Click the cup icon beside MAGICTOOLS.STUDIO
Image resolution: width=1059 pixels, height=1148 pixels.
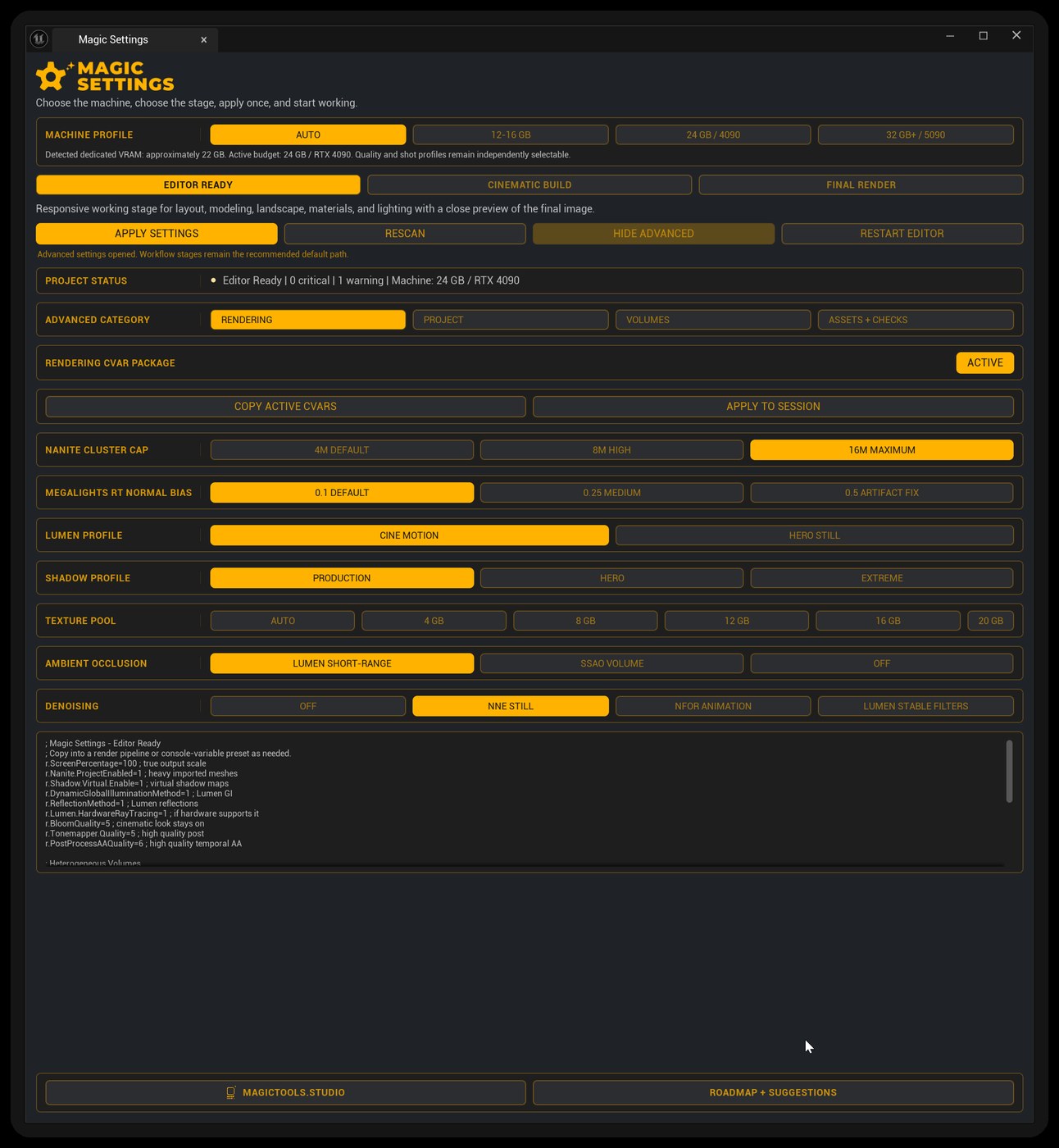coord(231,1092)
